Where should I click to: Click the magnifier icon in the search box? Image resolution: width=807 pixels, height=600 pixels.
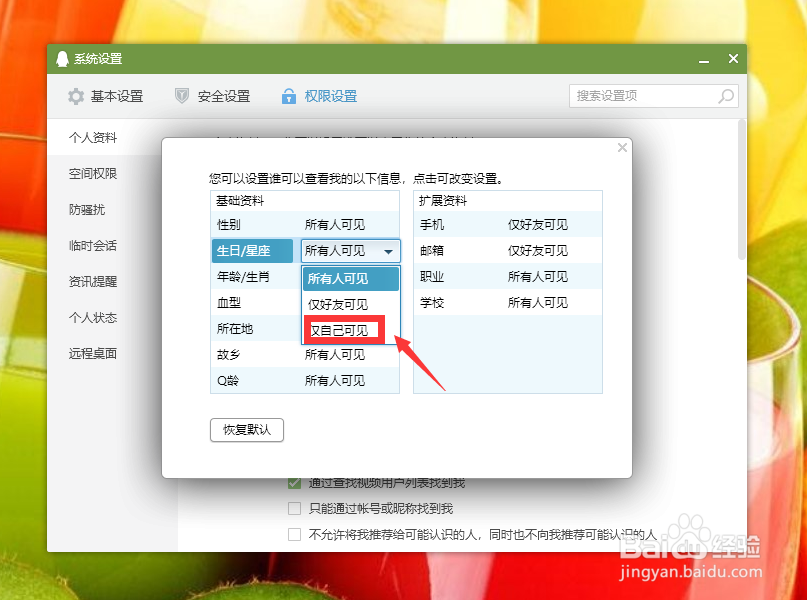[727, 96]
